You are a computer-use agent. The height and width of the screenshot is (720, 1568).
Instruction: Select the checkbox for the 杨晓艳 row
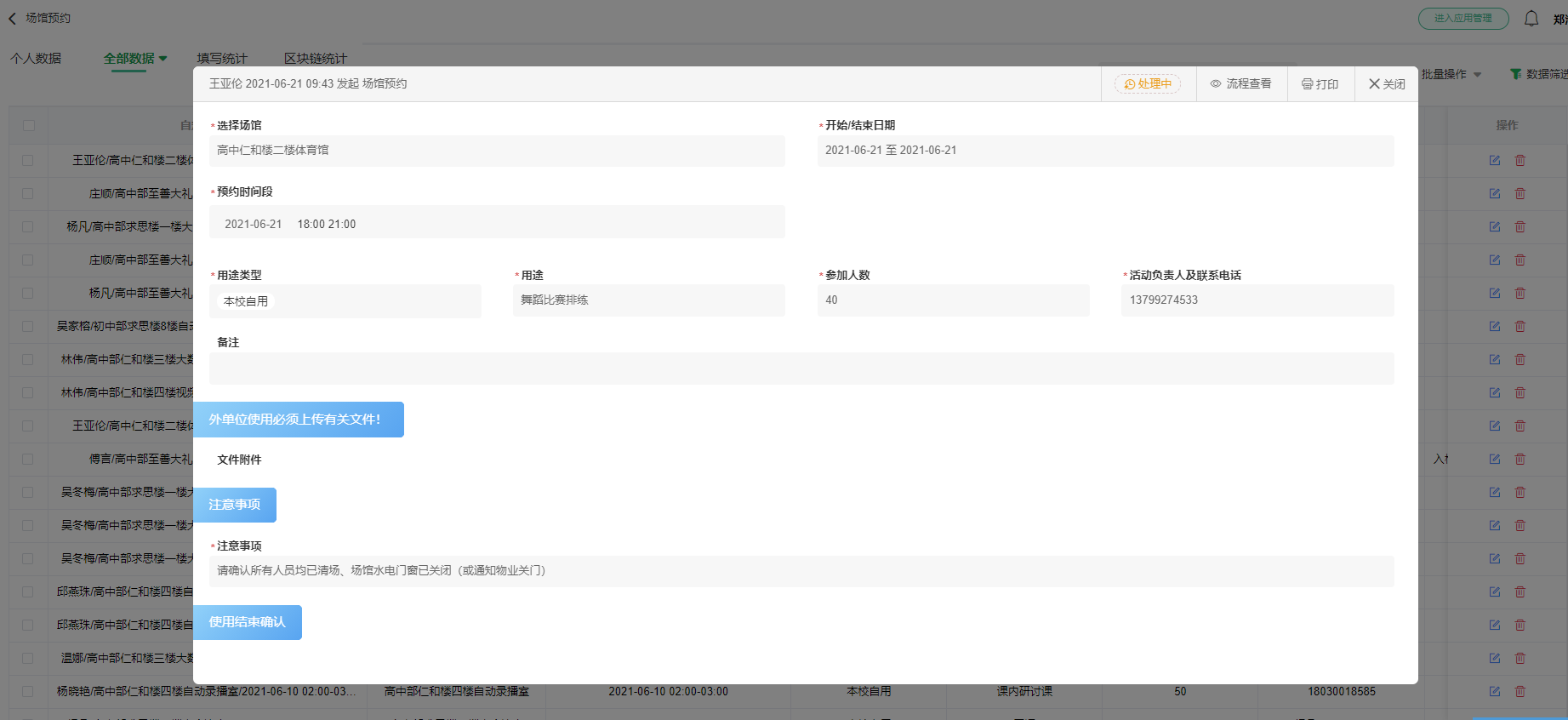click(28, 691)
